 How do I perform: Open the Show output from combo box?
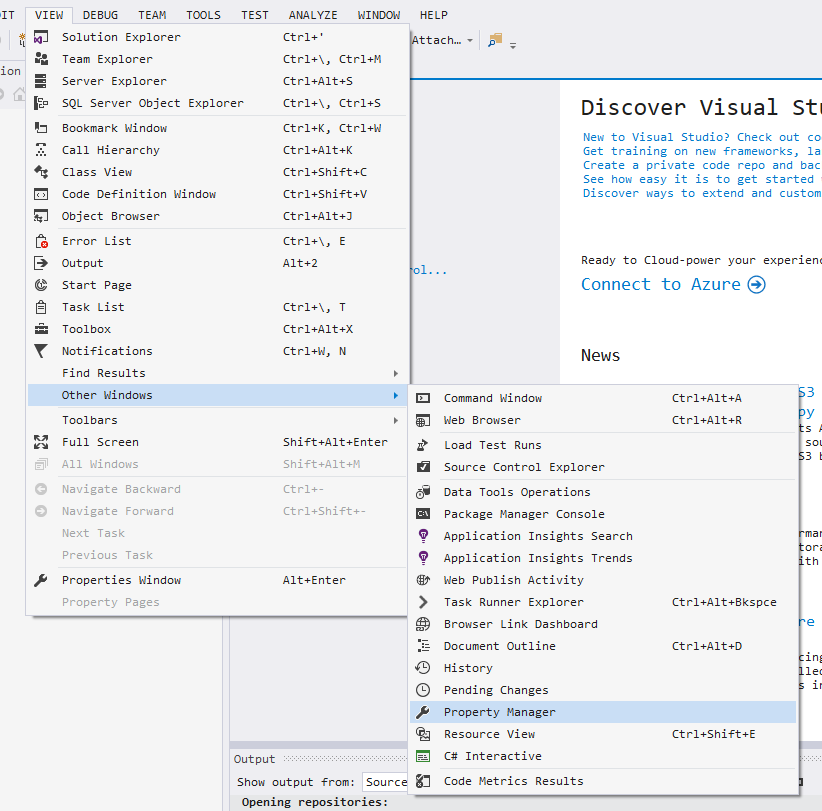385,783
